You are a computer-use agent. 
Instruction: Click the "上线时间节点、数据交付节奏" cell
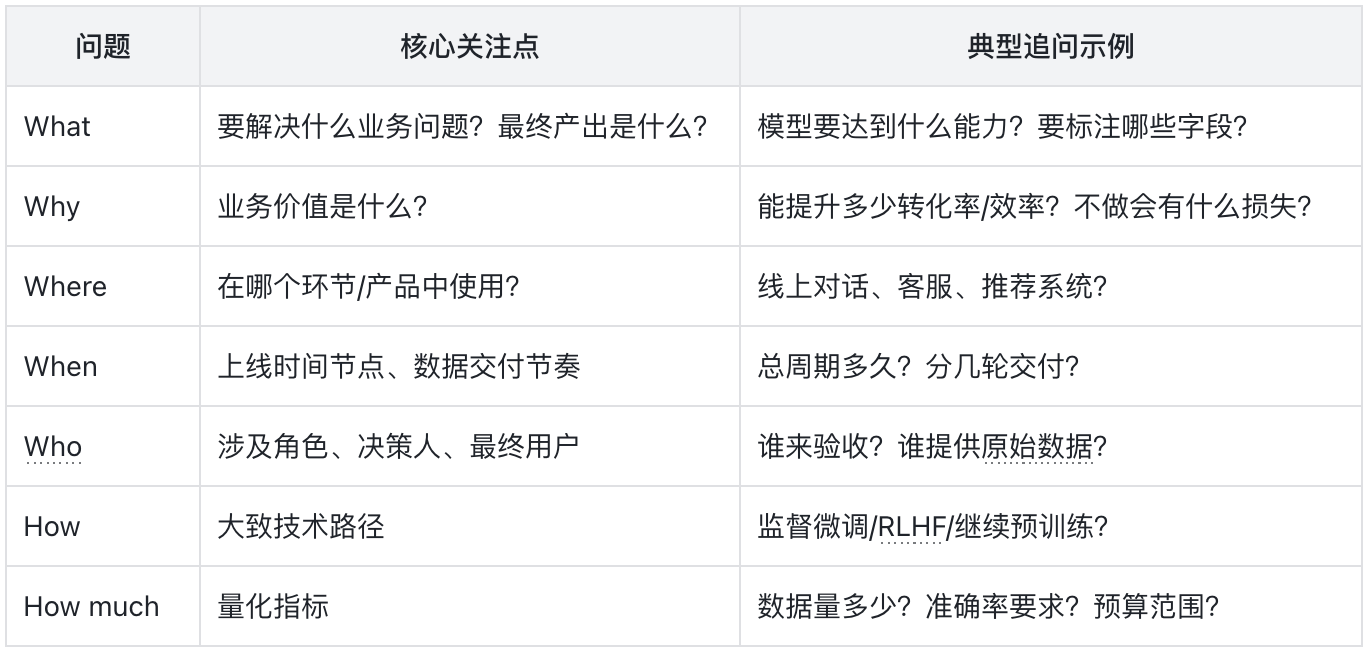tap(398, 367)
